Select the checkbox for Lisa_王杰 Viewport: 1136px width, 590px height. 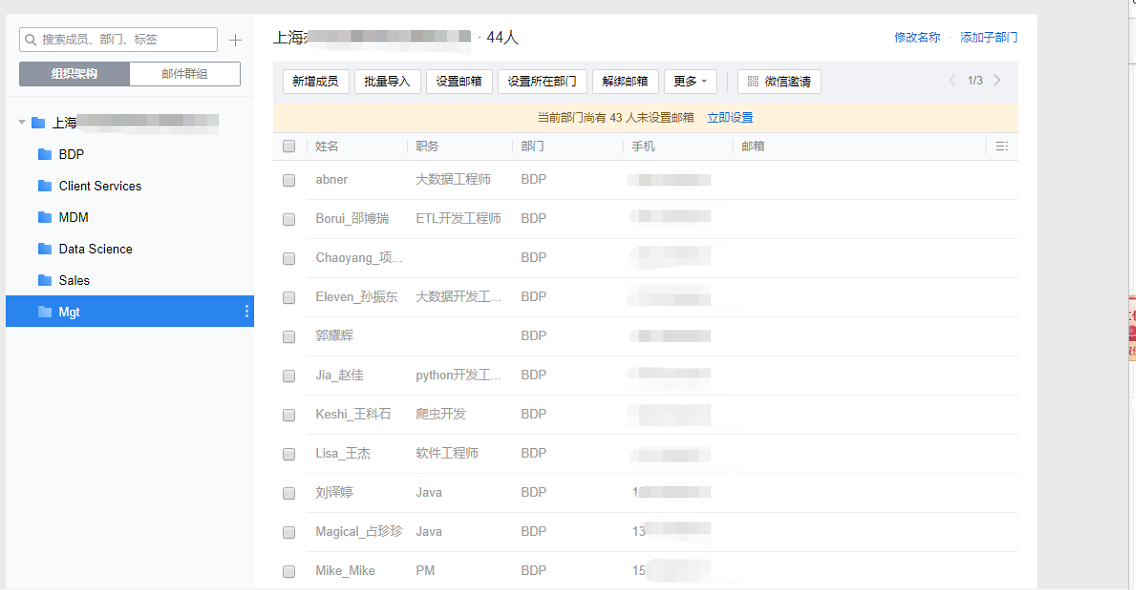288,454
